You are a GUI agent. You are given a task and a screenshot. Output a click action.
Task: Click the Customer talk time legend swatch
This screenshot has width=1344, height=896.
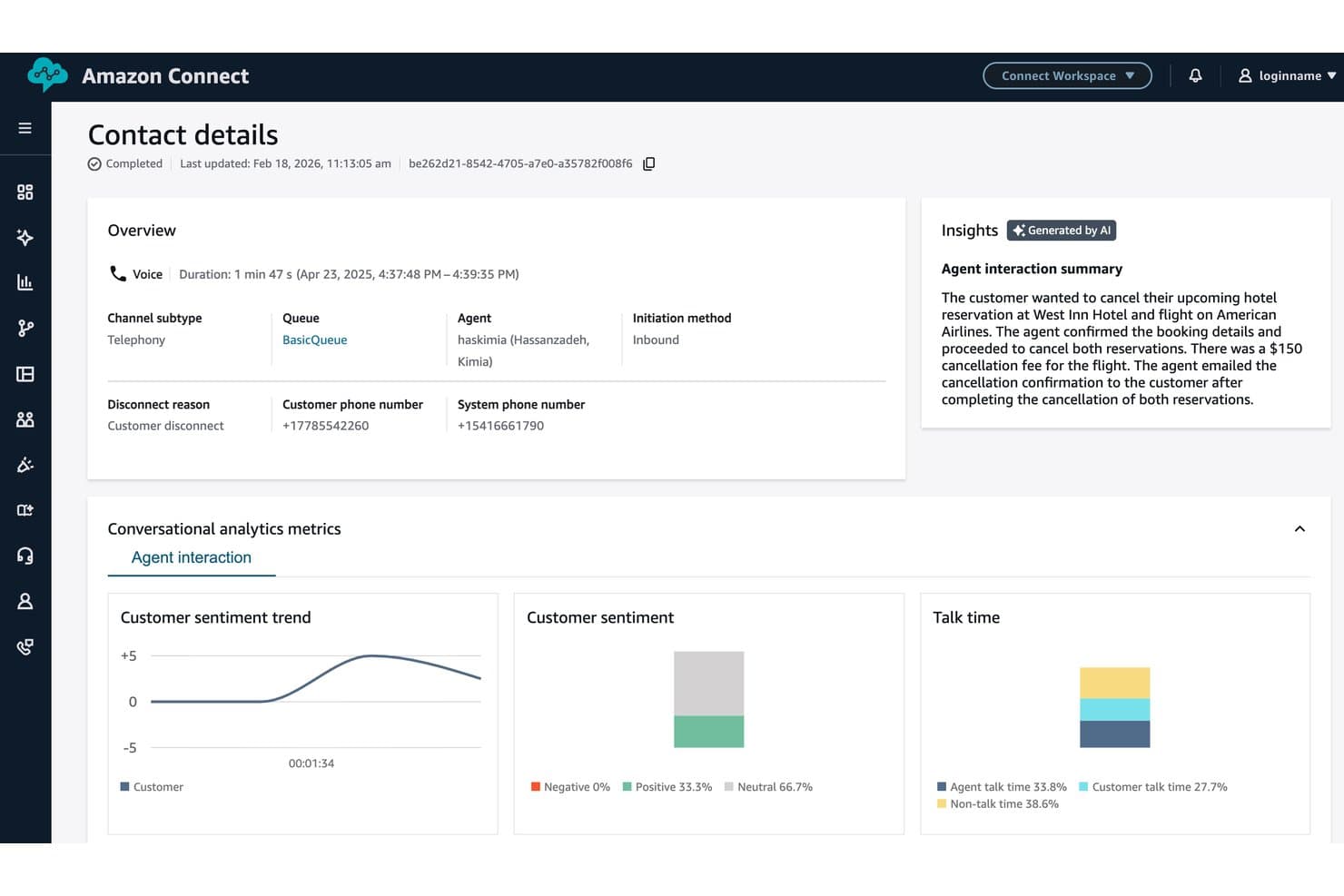1083,787
